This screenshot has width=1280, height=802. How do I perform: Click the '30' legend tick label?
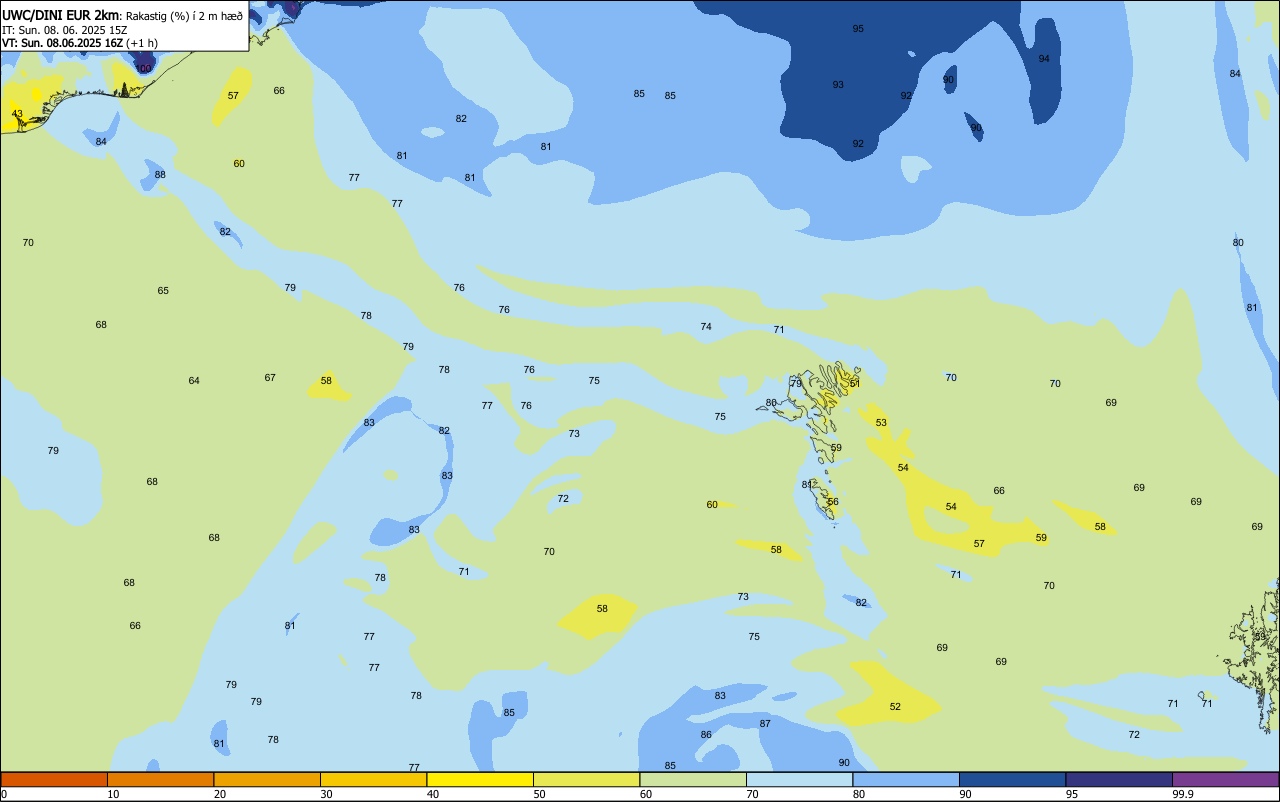pos(326,794)
